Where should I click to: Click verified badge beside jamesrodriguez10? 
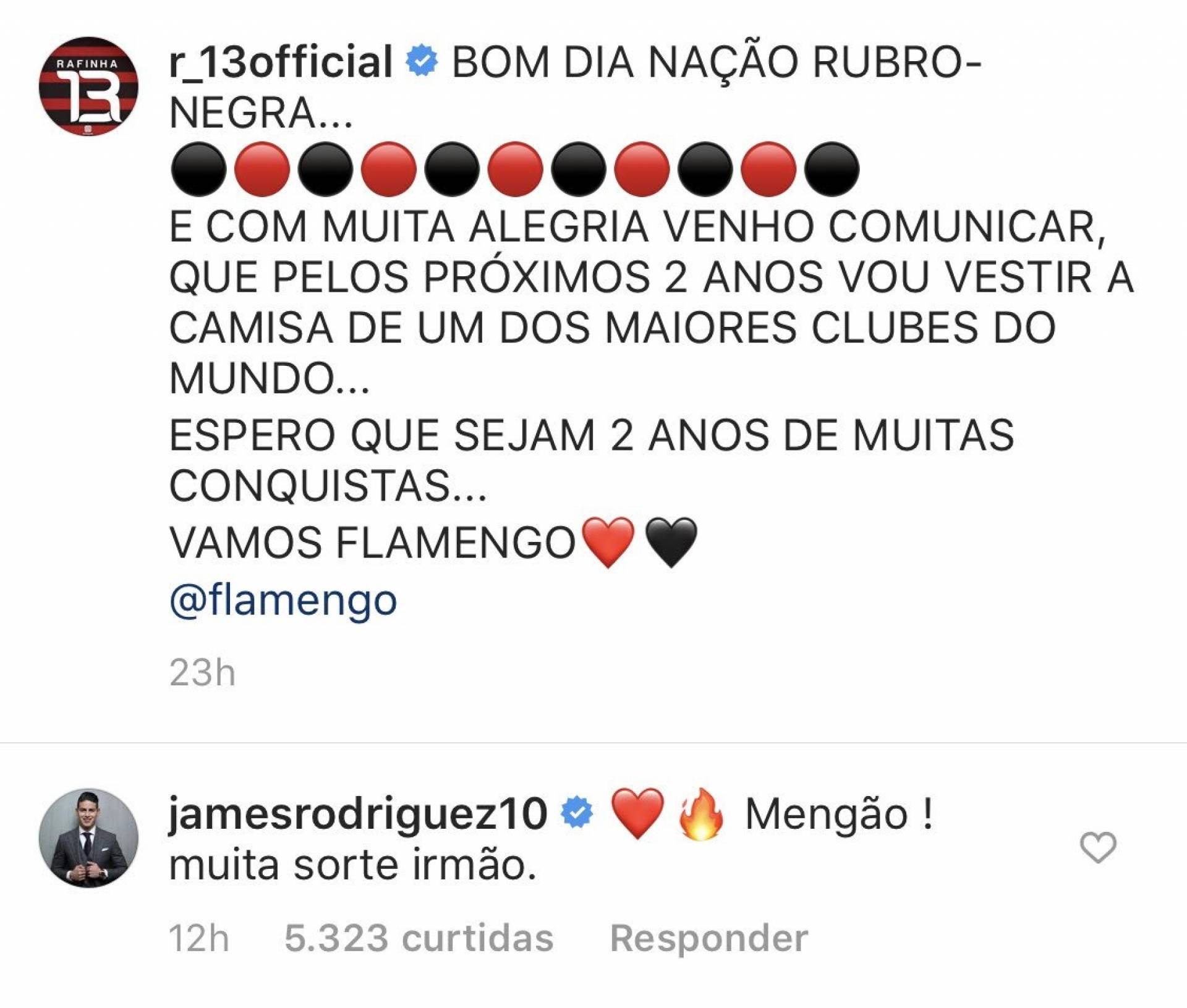click(577, 813)
